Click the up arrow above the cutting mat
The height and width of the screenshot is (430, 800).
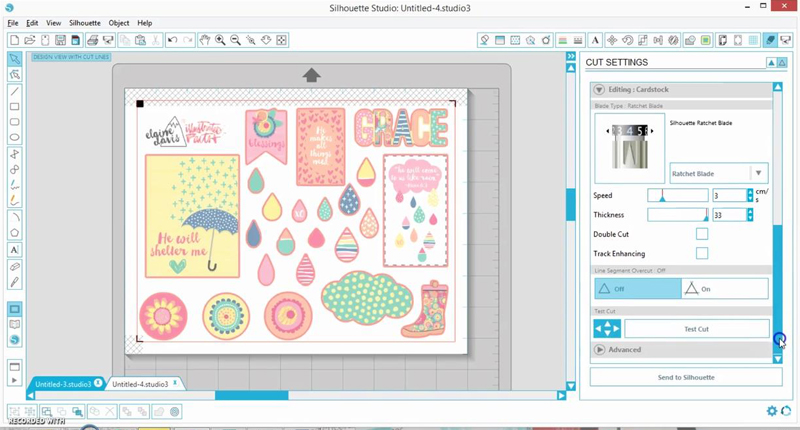311,75
